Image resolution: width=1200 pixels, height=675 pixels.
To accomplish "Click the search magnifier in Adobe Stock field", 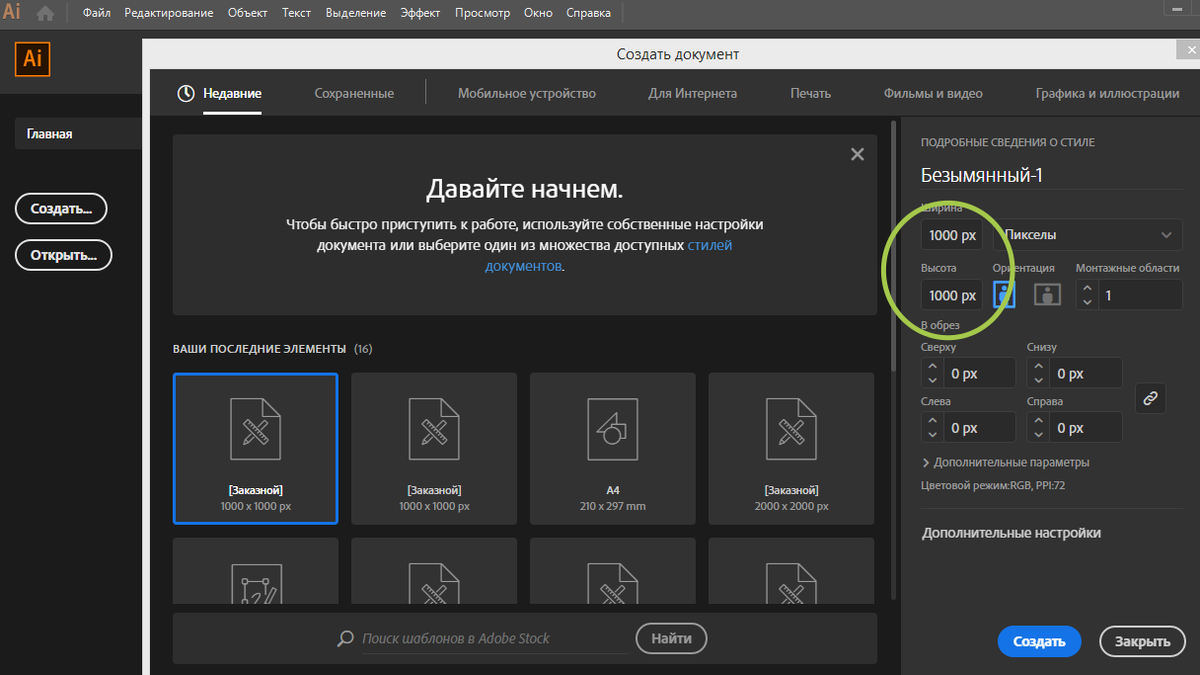I will pos(345,638).
